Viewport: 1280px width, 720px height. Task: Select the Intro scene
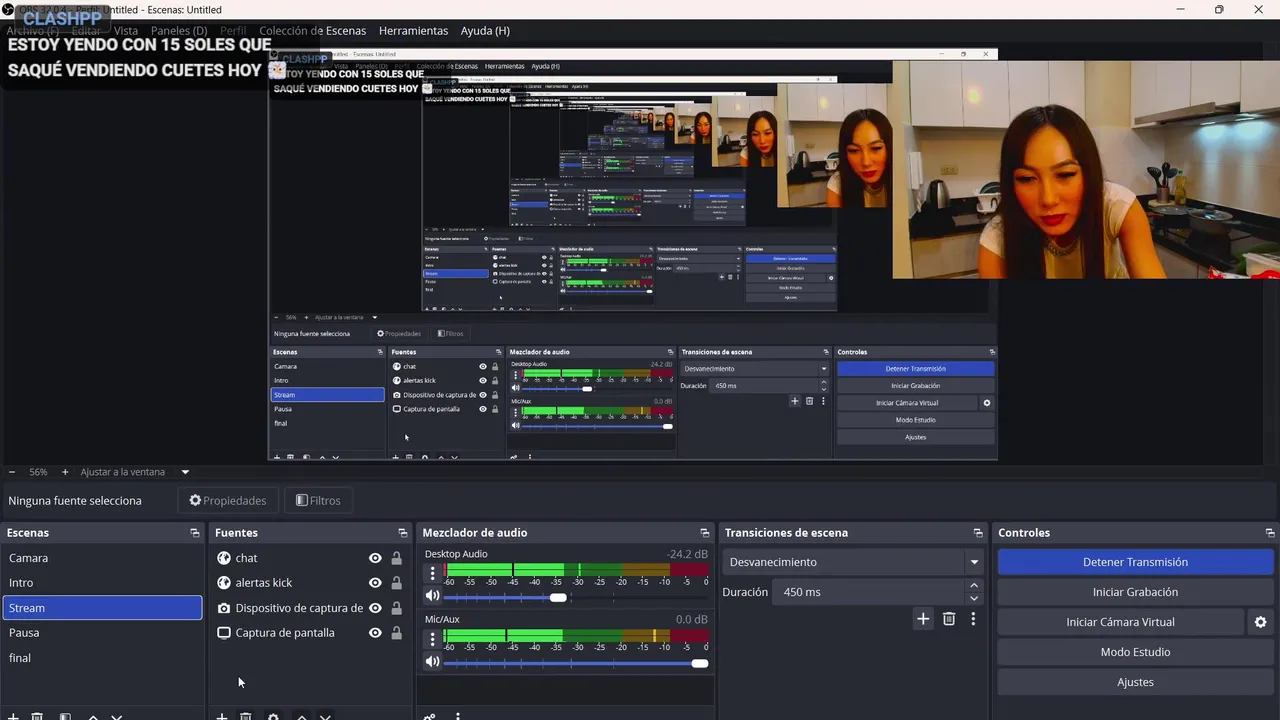click(x=102, y=582)
